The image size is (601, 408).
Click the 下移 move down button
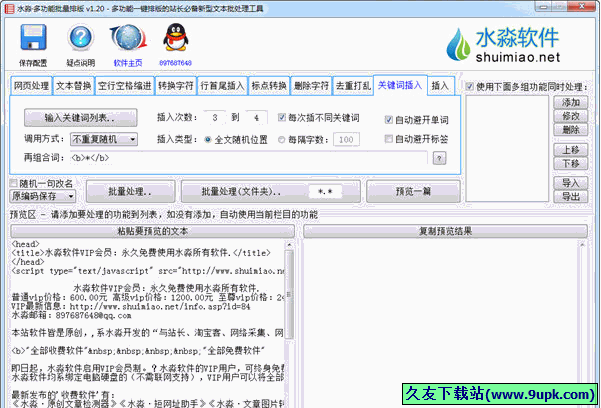click(570, 163)
